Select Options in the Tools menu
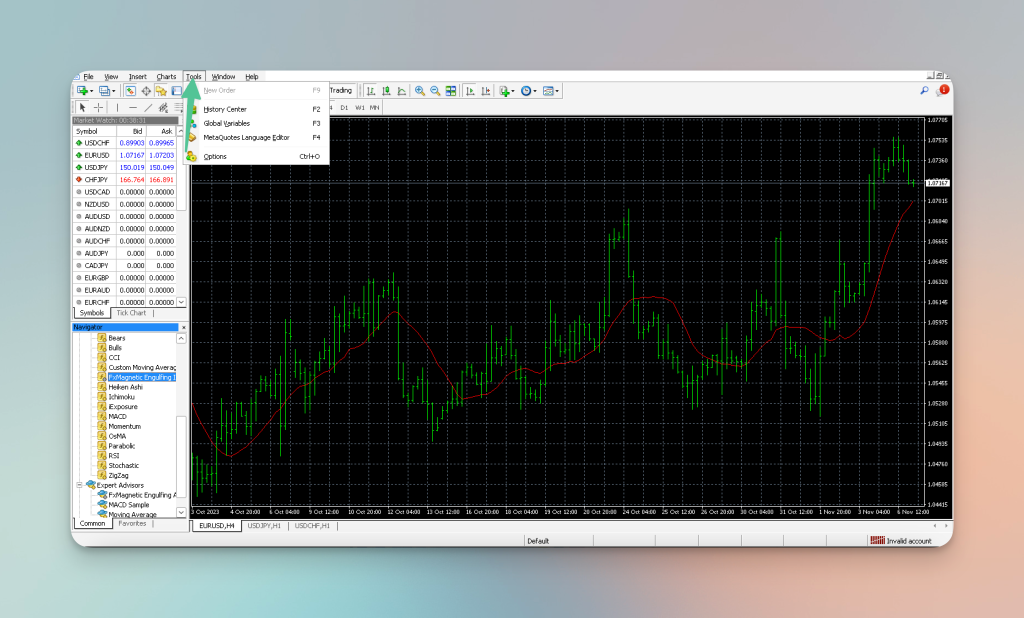Viewport: 1024px width, 618px height. pos(215,156)
